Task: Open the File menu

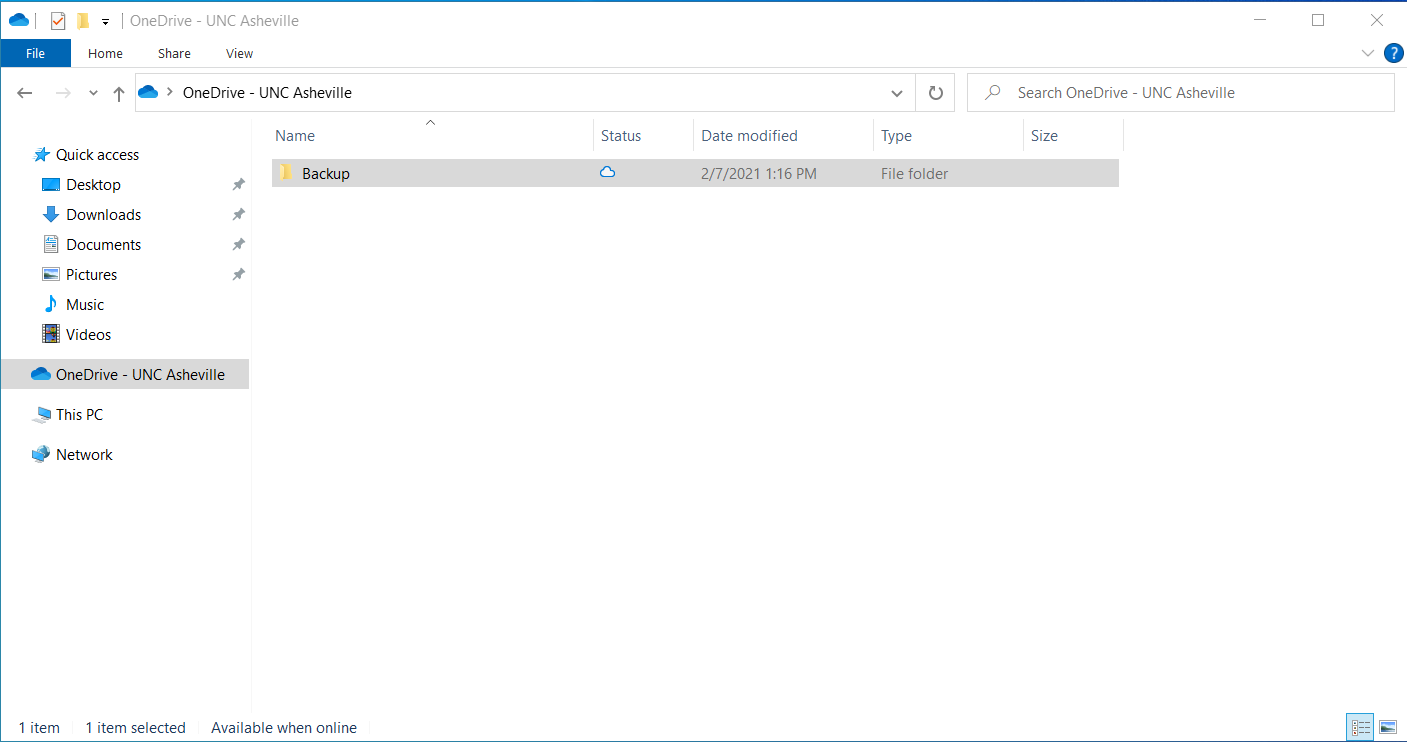Action: pos(35,53)
